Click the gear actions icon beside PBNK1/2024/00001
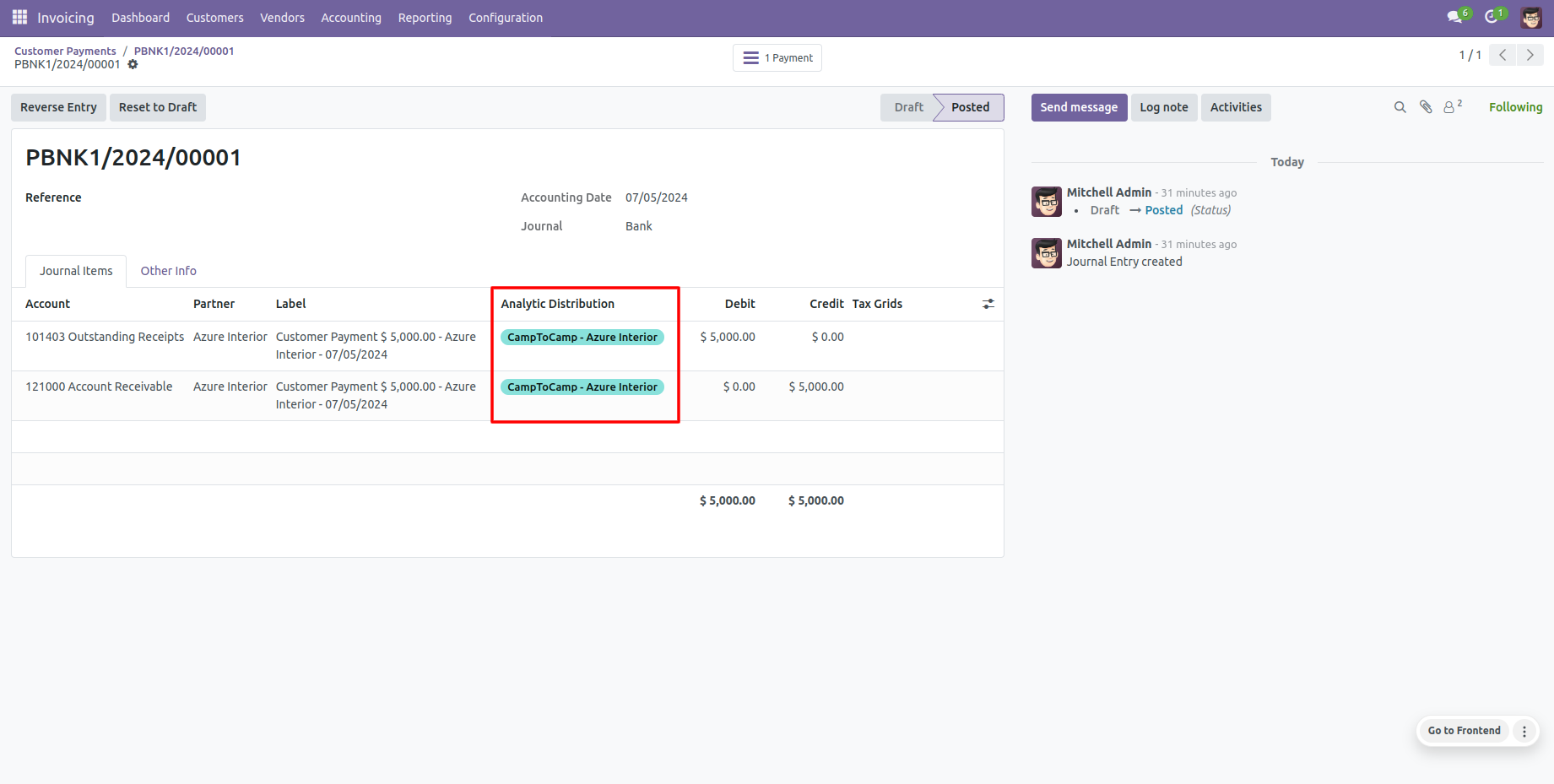 (133, 64)
